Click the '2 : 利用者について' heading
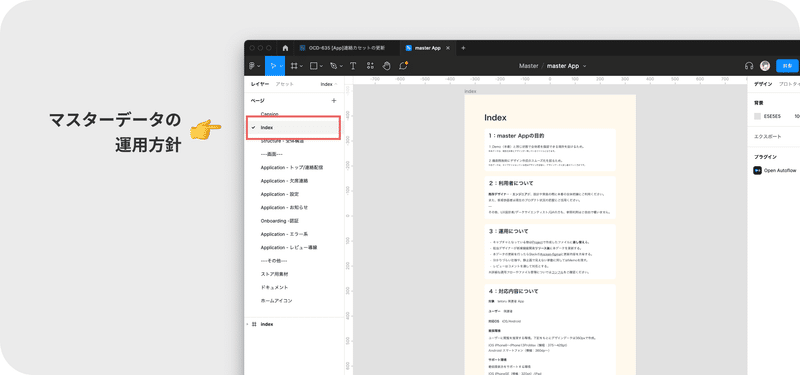The height and width of the screenshot is (375, 800). coord(511,183)
